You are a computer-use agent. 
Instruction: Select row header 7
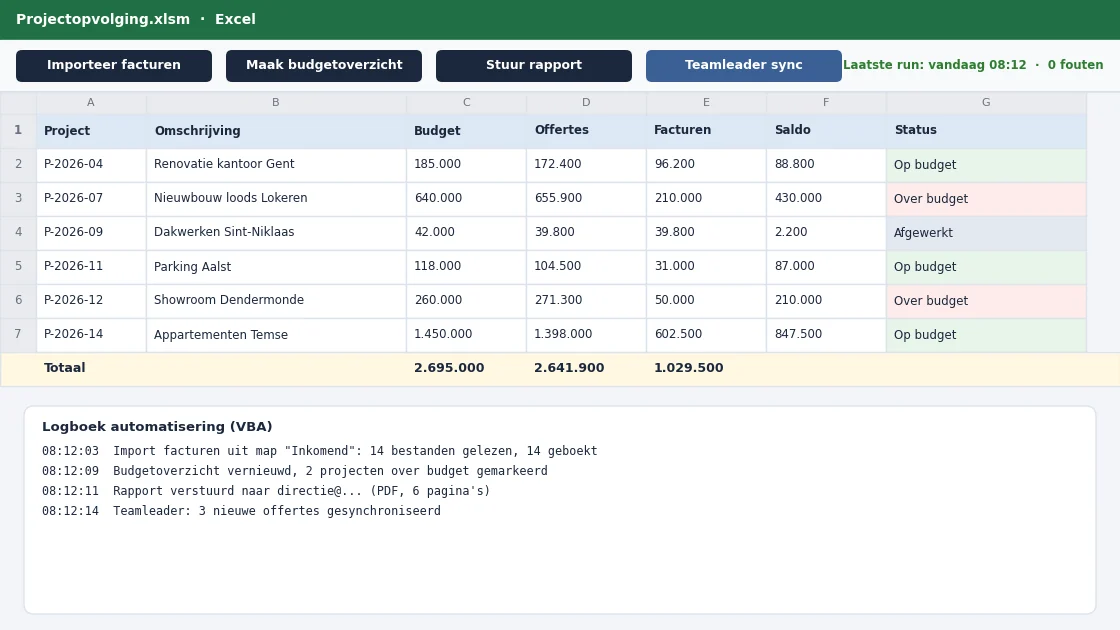point(19,334)
